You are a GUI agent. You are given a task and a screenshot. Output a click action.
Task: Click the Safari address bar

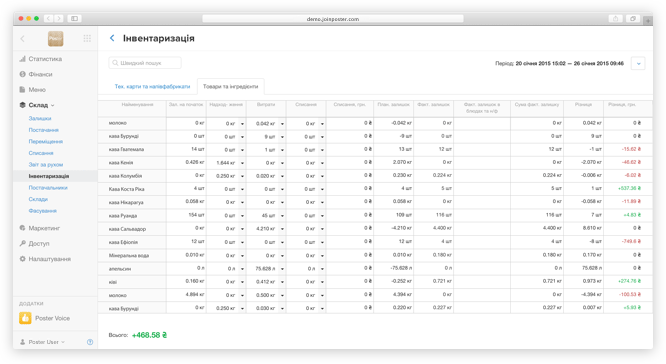coord(333,19)
